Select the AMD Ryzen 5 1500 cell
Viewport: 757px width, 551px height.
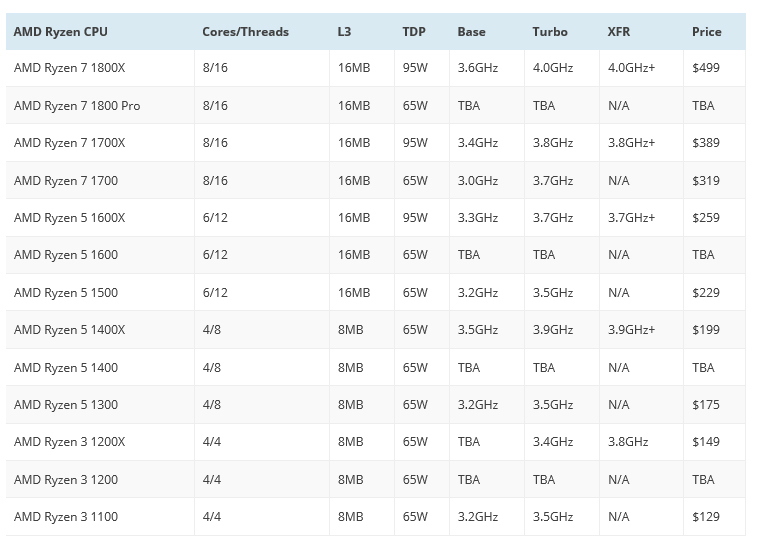tap(66, 293)
